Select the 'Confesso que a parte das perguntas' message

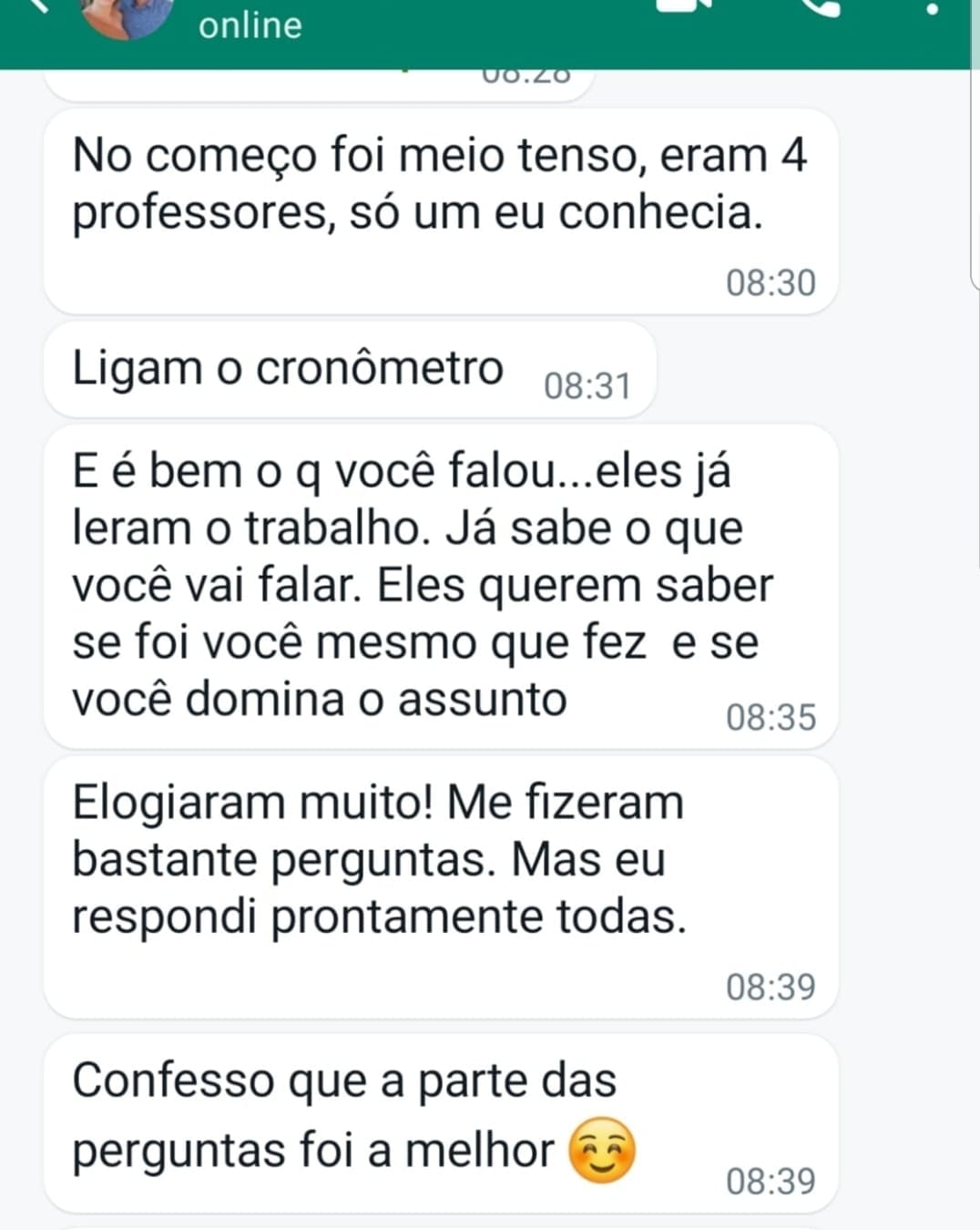click(441, 1122)
